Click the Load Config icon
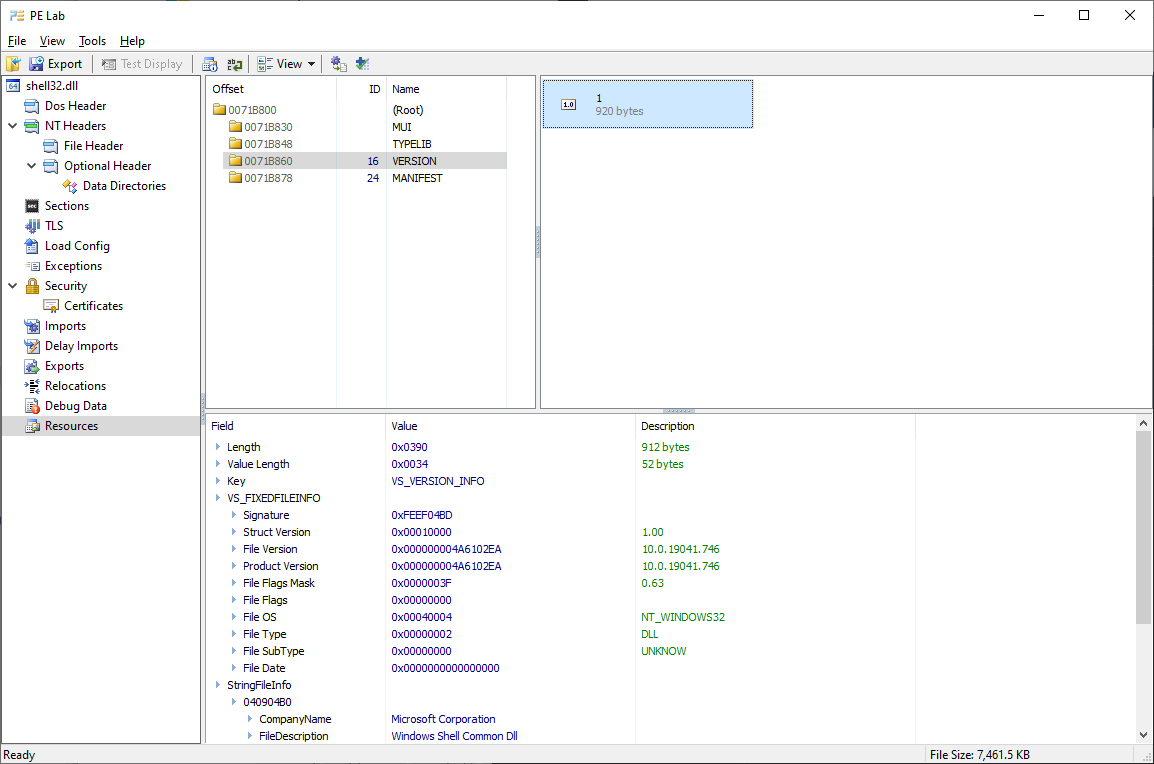This screenshot has height=764, width=1154. (32, 246)
